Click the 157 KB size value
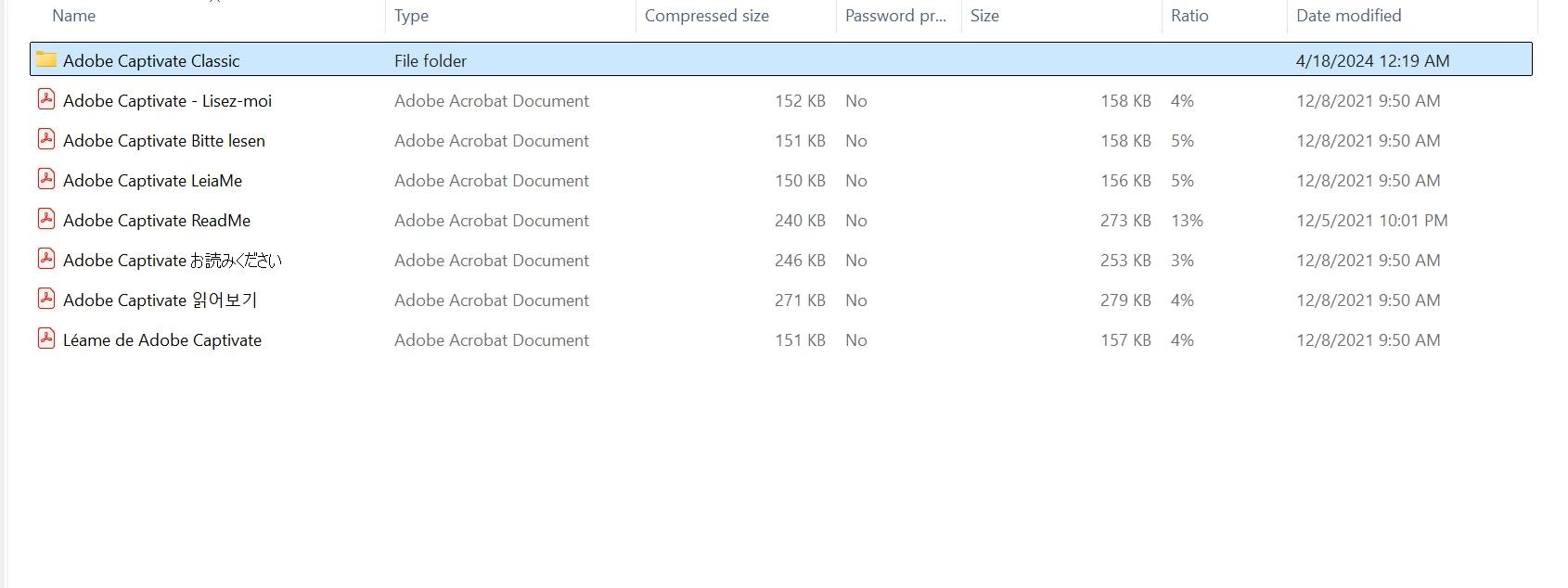Viewport: 1568px width, 588px height. click(1125, 339)
